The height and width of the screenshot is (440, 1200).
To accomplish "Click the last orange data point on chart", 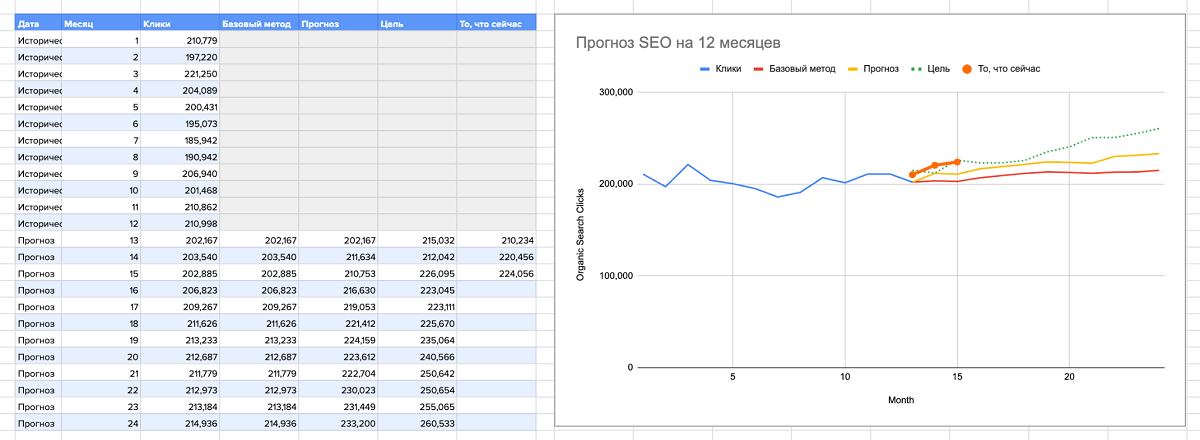I will [957, 161].
